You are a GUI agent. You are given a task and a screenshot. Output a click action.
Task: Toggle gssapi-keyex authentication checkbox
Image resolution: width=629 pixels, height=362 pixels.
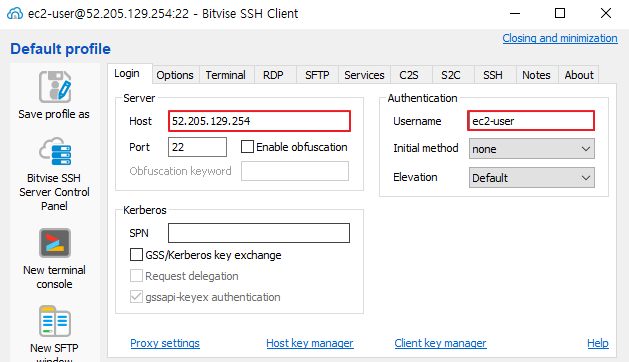tap(136, 297)
